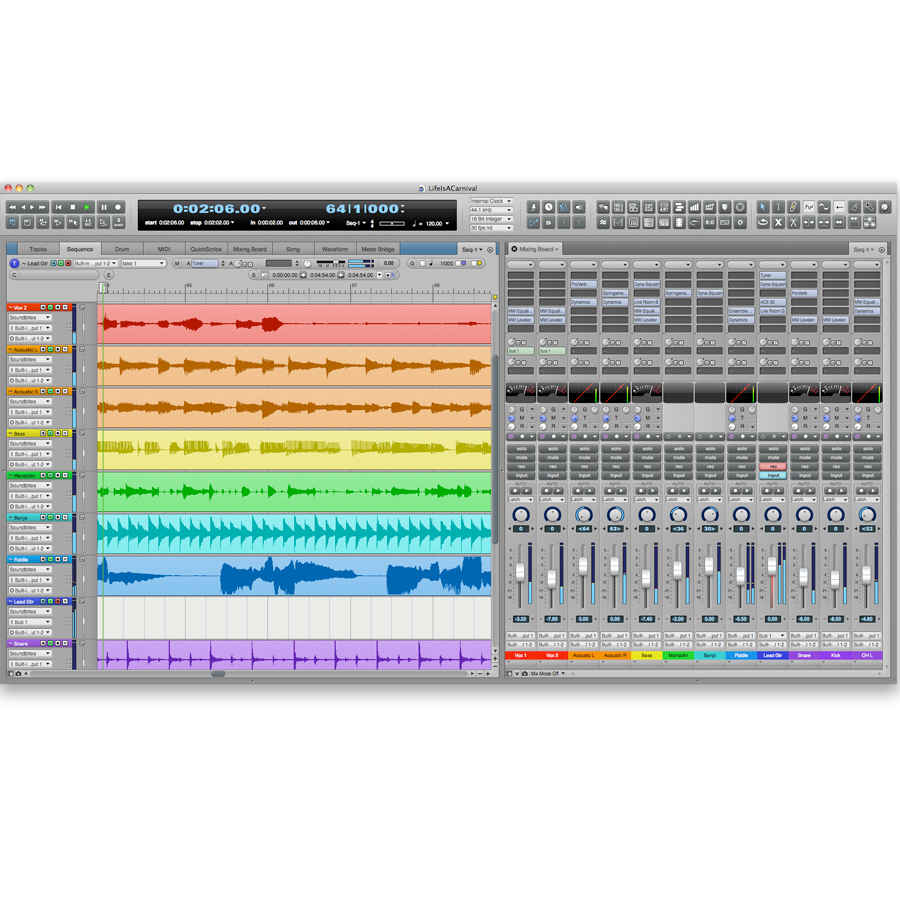Open the 44.1 kHz sample rate dropdown
Viewport: 900px width, 900px height.
click(491, 210)
